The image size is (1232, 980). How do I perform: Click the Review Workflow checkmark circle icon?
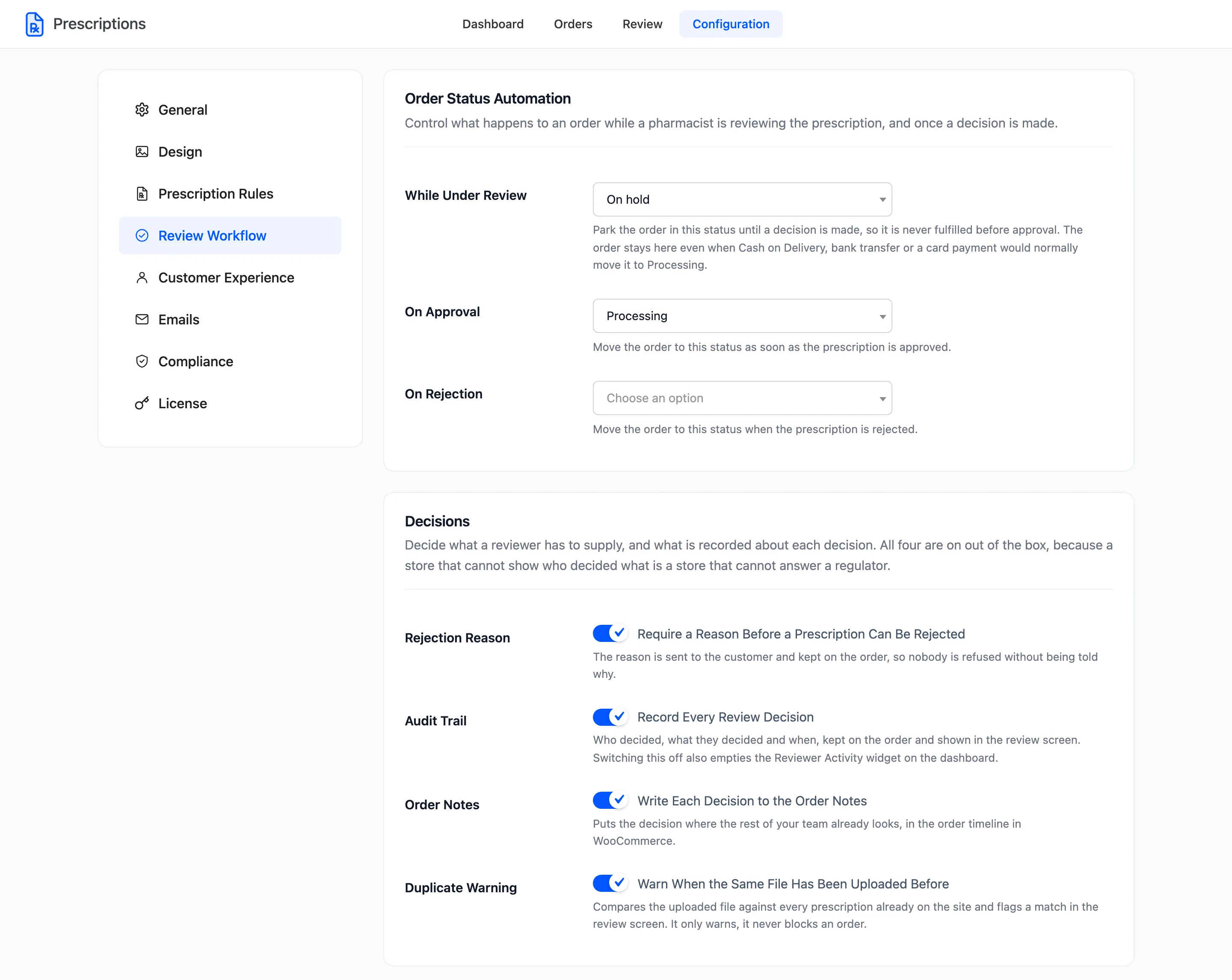click(x=142, y=235)
